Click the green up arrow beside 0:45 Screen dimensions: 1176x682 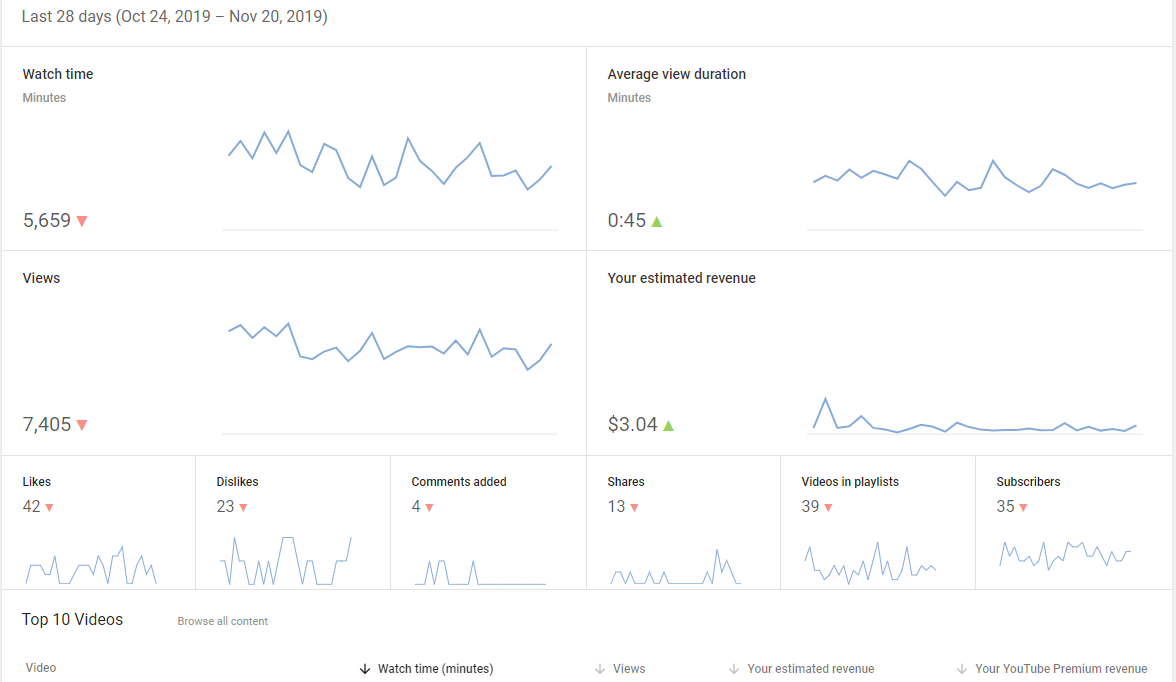pyautogui.click(x=657, y=221)
